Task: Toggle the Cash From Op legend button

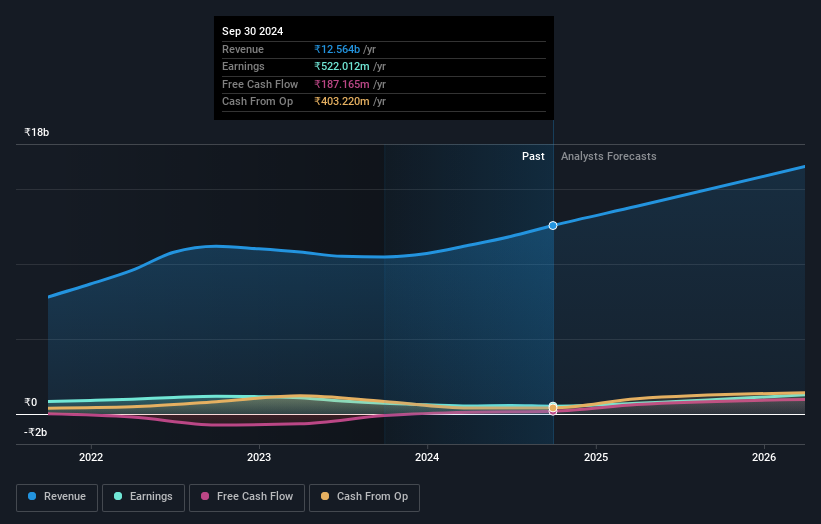Action: click(x=364, y=497)
